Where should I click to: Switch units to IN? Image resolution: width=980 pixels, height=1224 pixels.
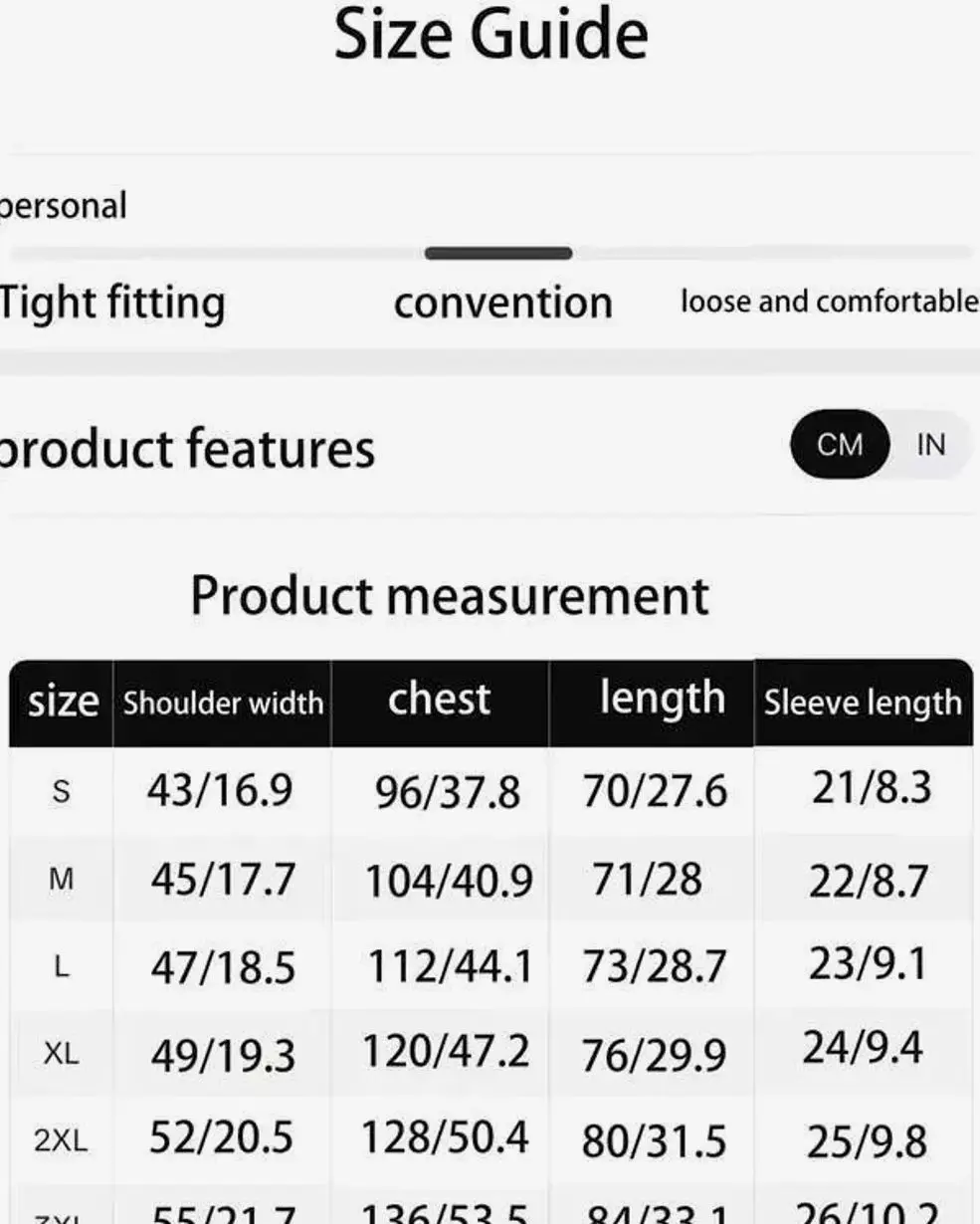(x=930, y=445)
